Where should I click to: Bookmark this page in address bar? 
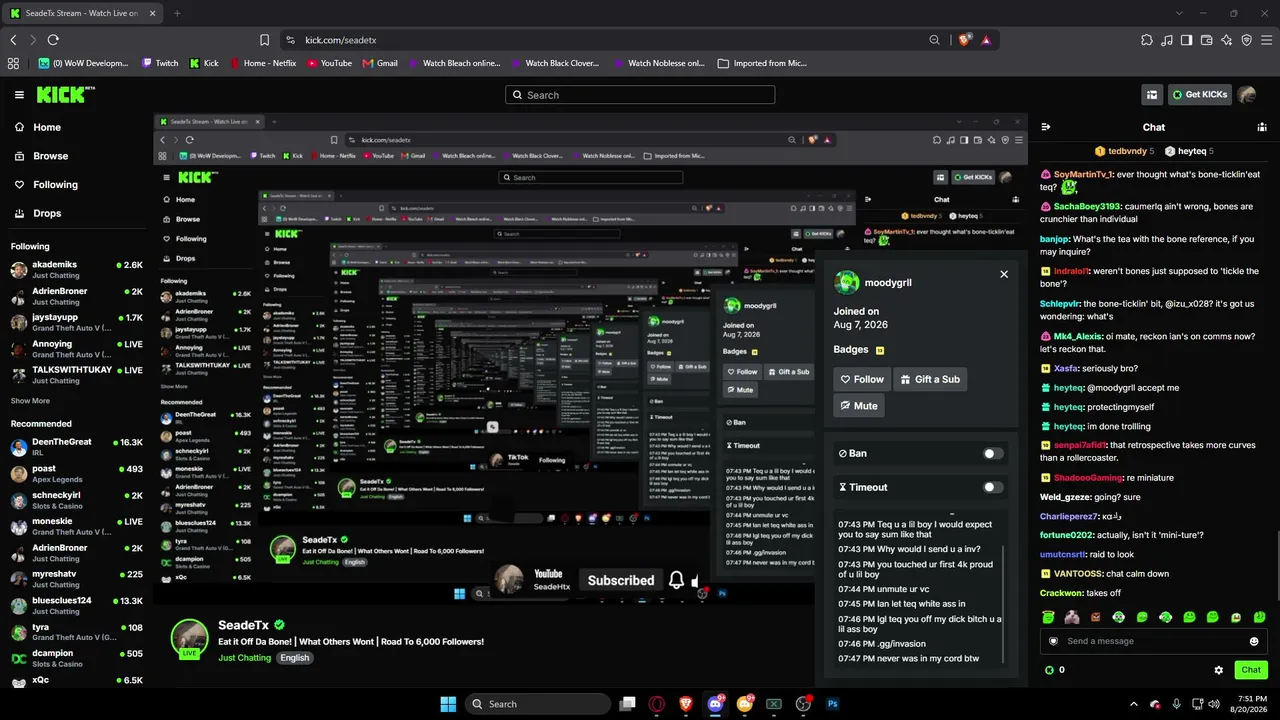[264, 40]
